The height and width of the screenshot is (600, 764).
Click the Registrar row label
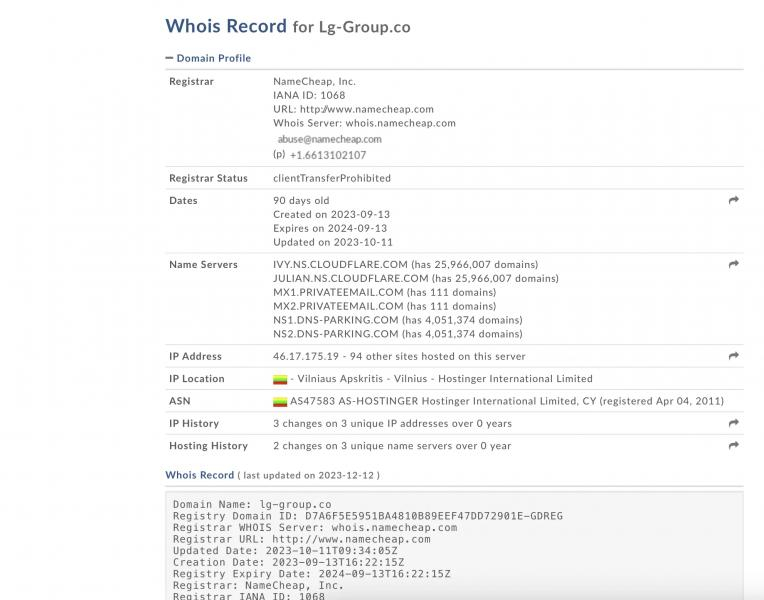click(x=191, y=81)
